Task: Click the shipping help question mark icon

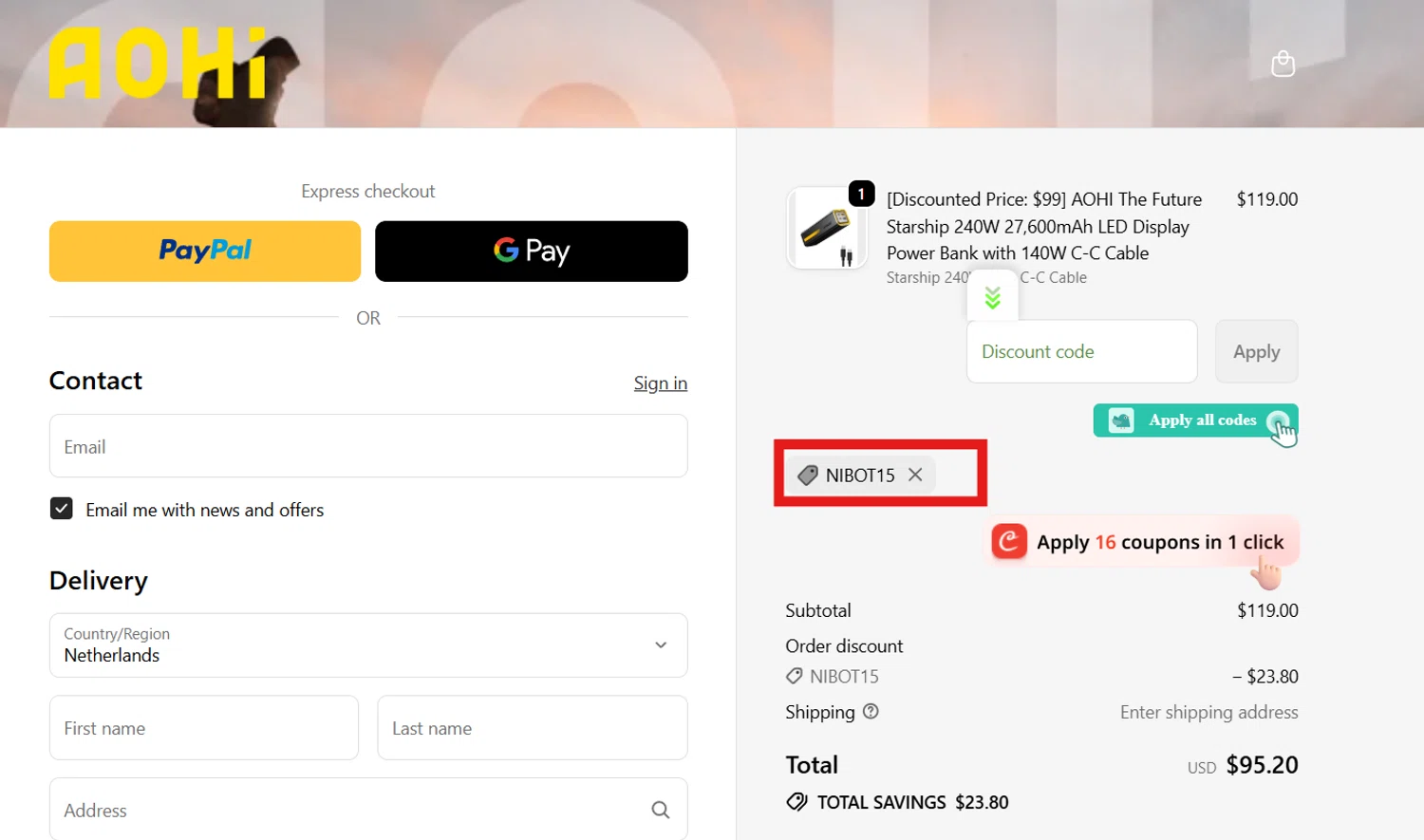Action: (x=871, y=711)
